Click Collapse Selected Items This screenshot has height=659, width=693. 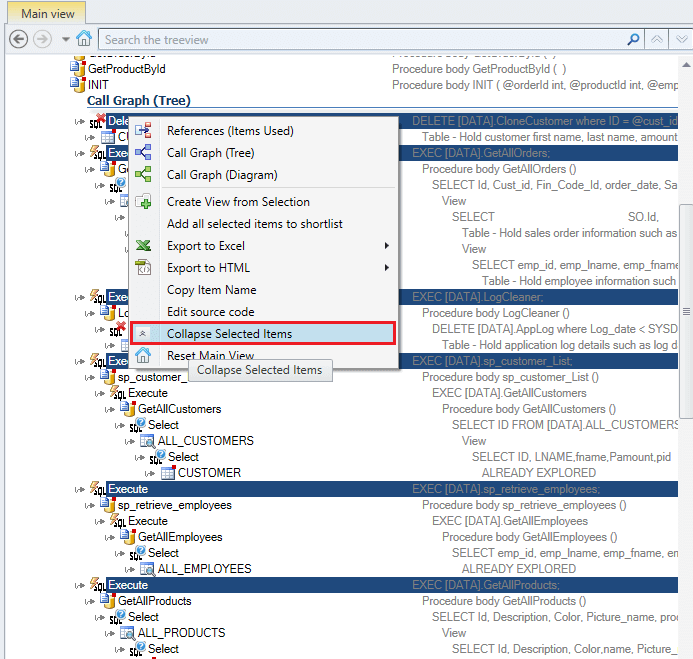click(x=263, y=334)
